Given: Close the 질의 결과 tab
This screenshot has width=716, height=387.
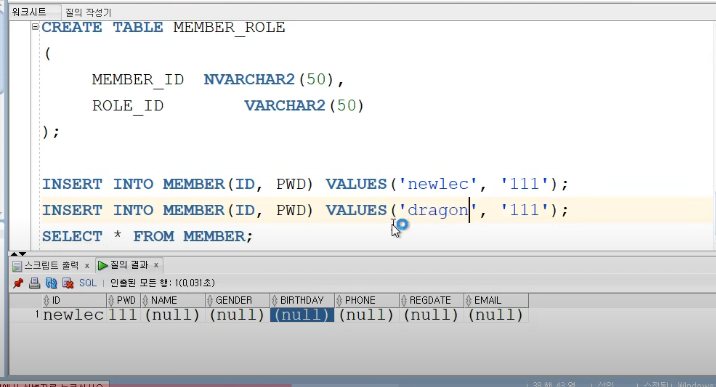Looking at the screenshot, I should [156, 265].
